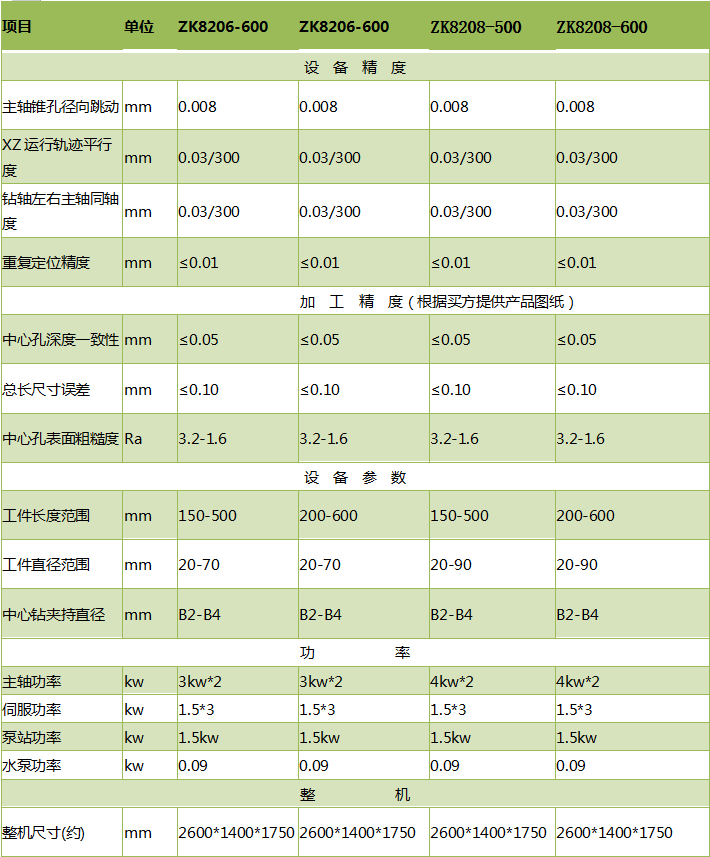Select the 设备参数 section heading
The height and width of the screenshot is (857, 710).
tap(355, 478)
